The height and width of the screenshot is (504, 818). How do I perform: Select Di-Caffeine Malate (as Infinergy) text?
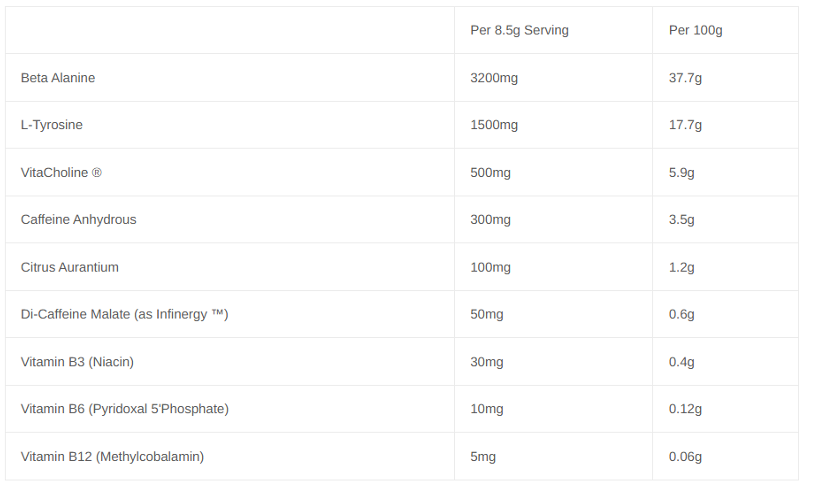(x=125, y=314)
